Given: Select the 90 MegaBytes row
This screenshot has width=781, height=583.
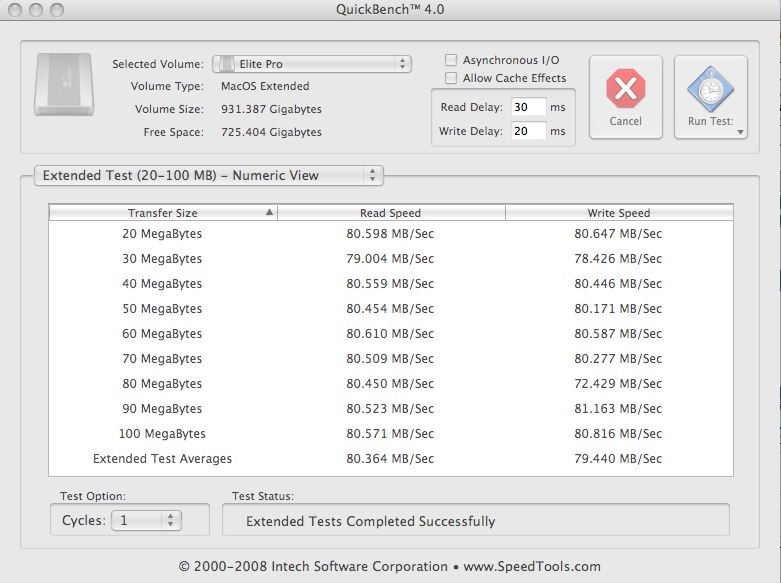Looking at the screenshot, I should pos(391,409).
